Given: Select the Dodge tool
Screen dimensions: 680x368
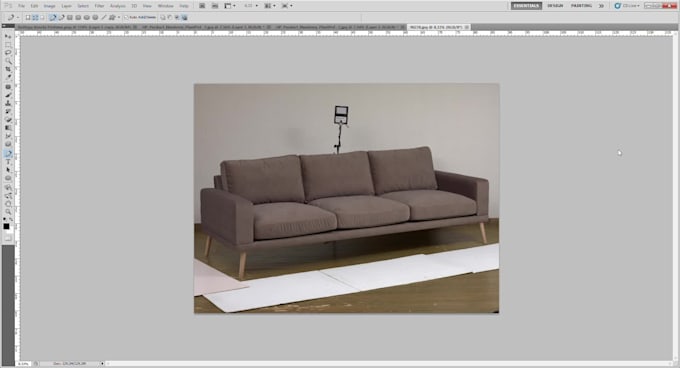Looking at the screenshot, I should click(x=8, y=144).
